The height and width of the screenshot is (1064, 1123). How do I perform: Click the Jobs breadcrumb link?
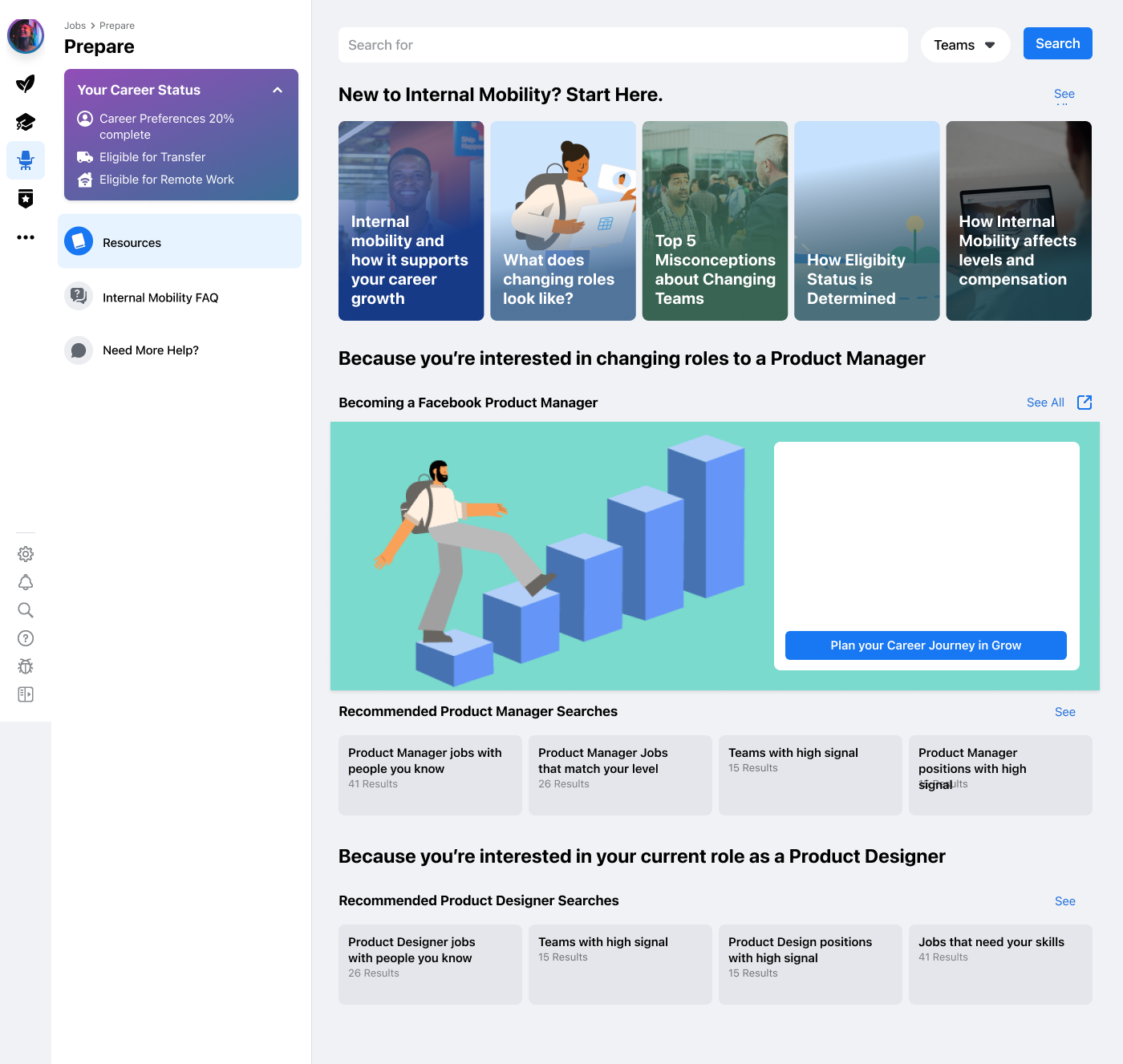tap(75, 25)
